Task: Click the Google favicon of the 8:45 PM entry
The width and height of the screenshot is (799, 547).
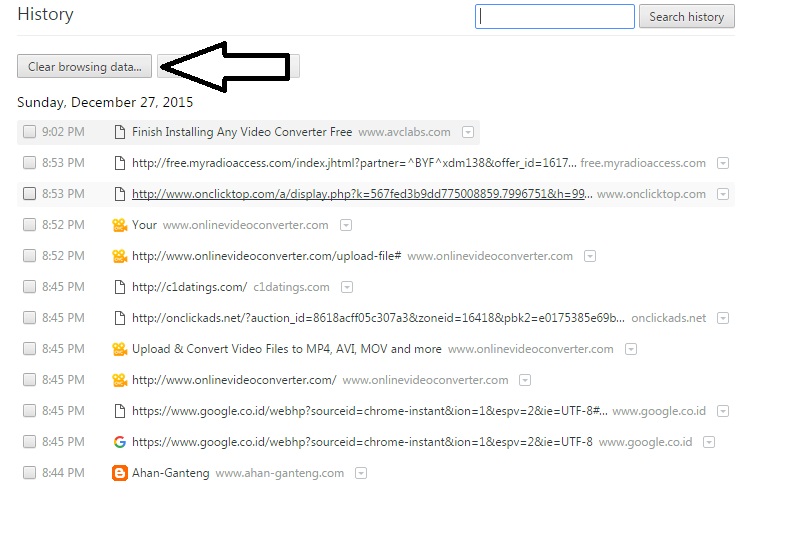Action: (x=120, y=442)
